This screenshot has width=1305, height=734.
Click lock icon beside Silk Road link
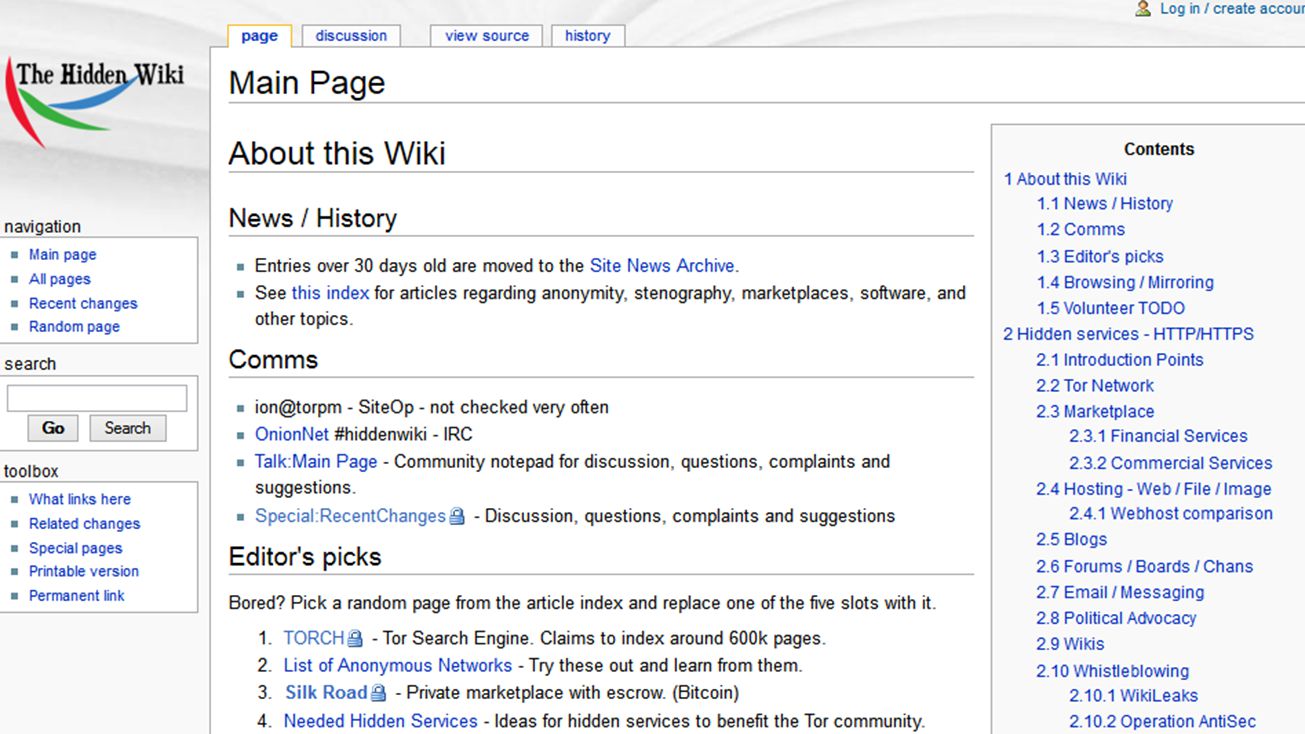tap(378, 693)
